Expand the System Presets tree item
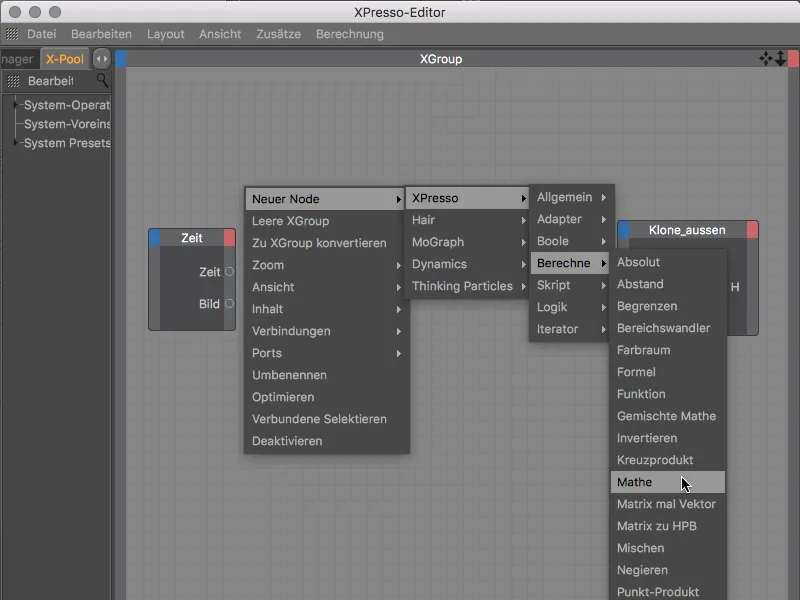 pyautogui.click(x=15, y=143)
